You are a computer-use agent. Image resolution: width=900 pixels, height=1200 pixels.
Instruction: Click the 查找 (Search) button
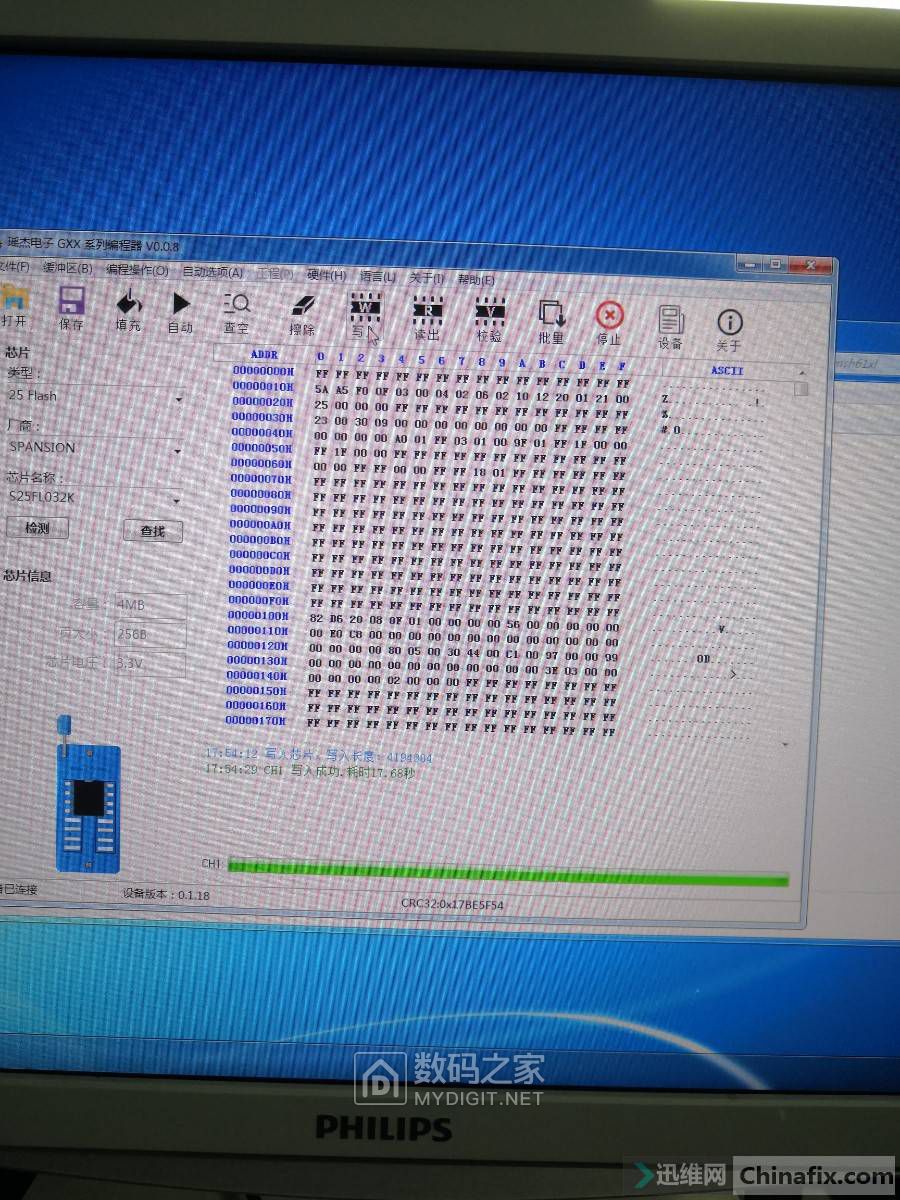coord(153,531)
